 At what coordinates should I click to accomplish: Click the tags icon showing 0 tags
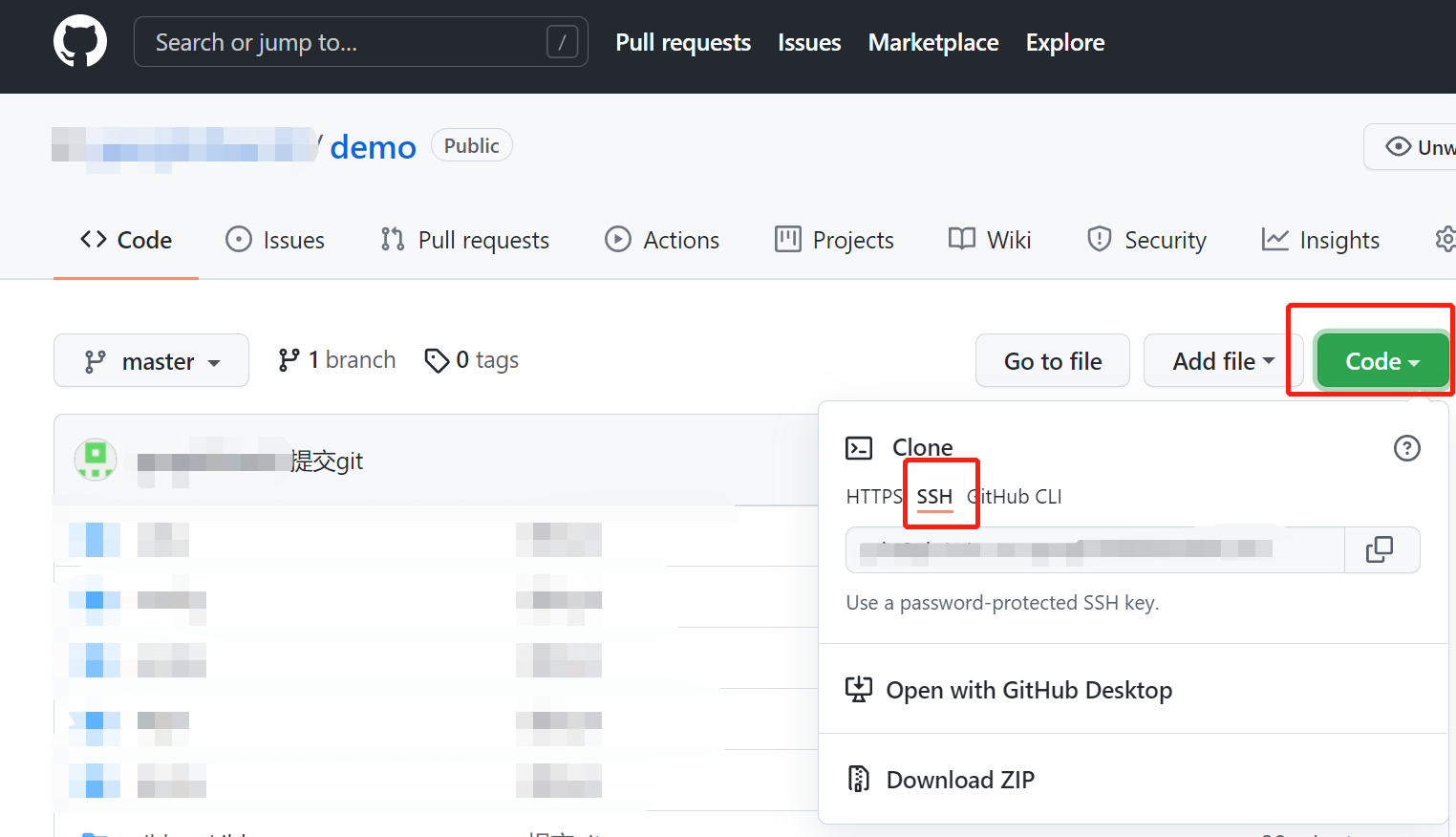point(437,360)
